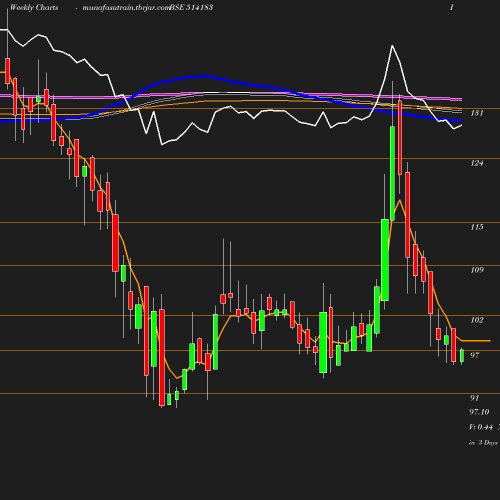Screen dimensions: 500x500
Task: Click the most recent green candlestick
Action: tap(462, 356)
